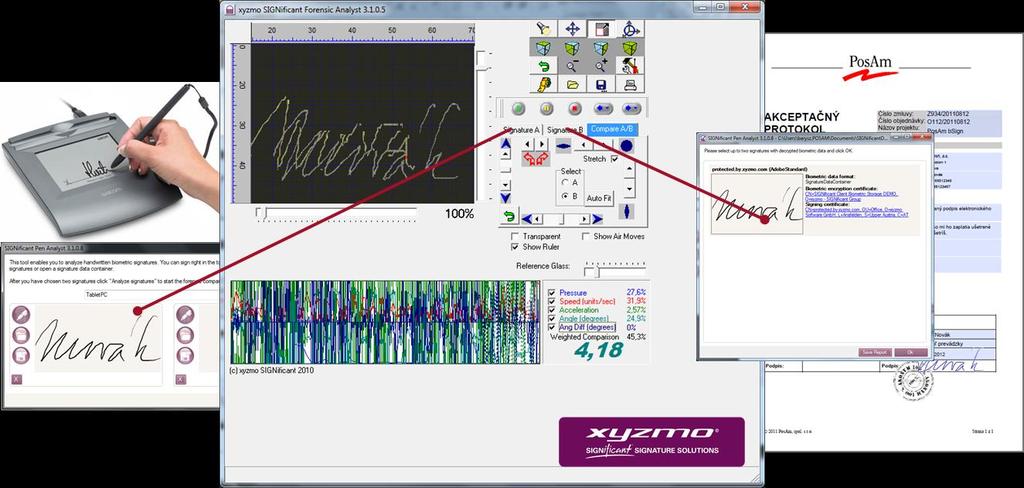
Task: Zoom in with the magnifier plus
Action: coord(601,66)
